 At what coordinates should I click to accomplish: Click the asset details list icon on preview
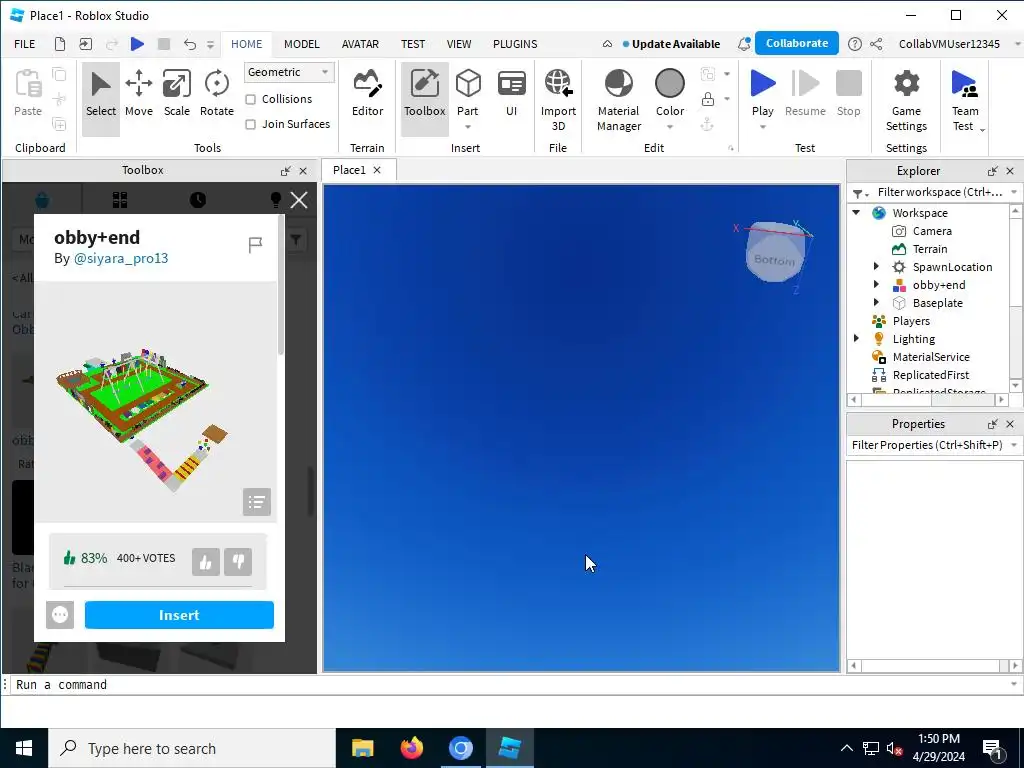pyautogui.click(x=257, y=502)
